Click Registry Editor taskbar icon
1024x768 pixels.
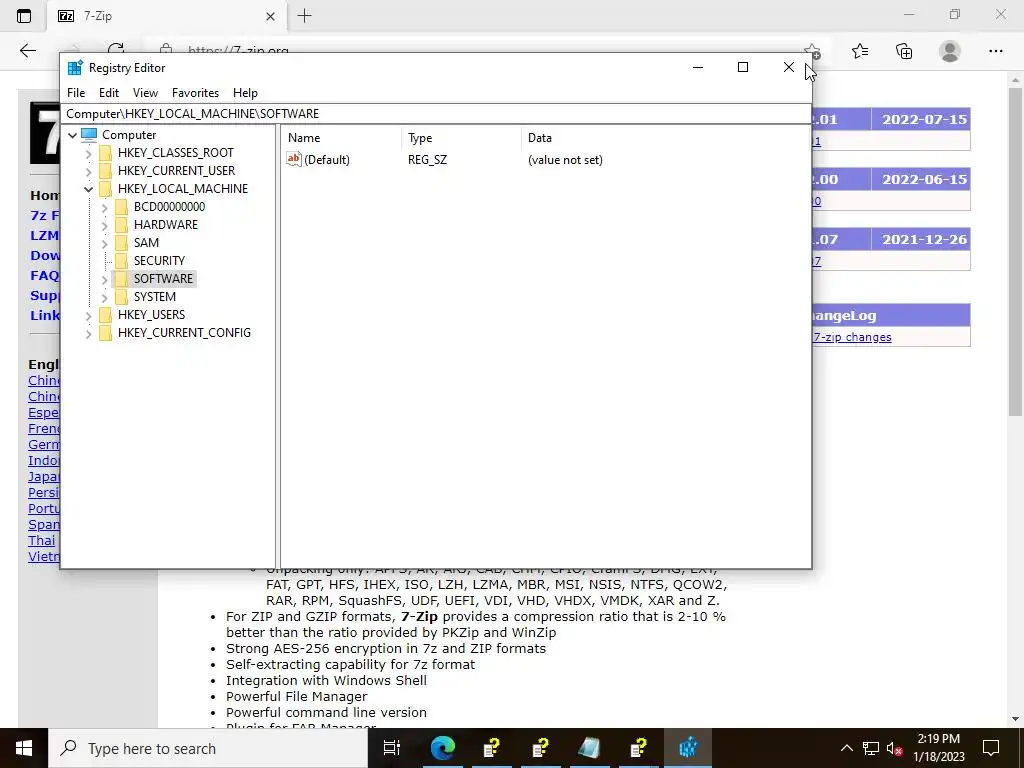[x=688, y=748]
